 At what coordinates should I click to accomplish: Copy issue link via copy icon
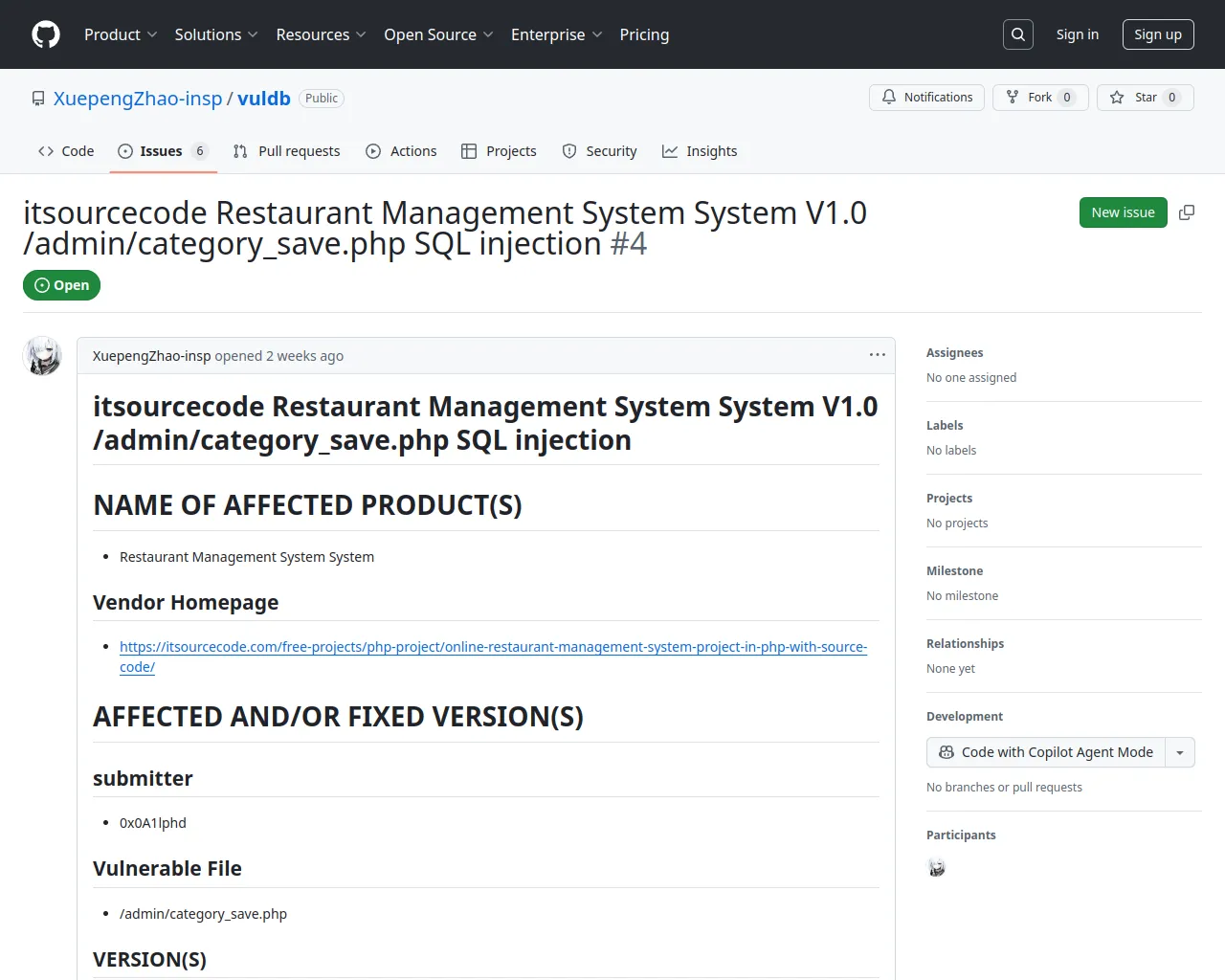coord(1187,212)
